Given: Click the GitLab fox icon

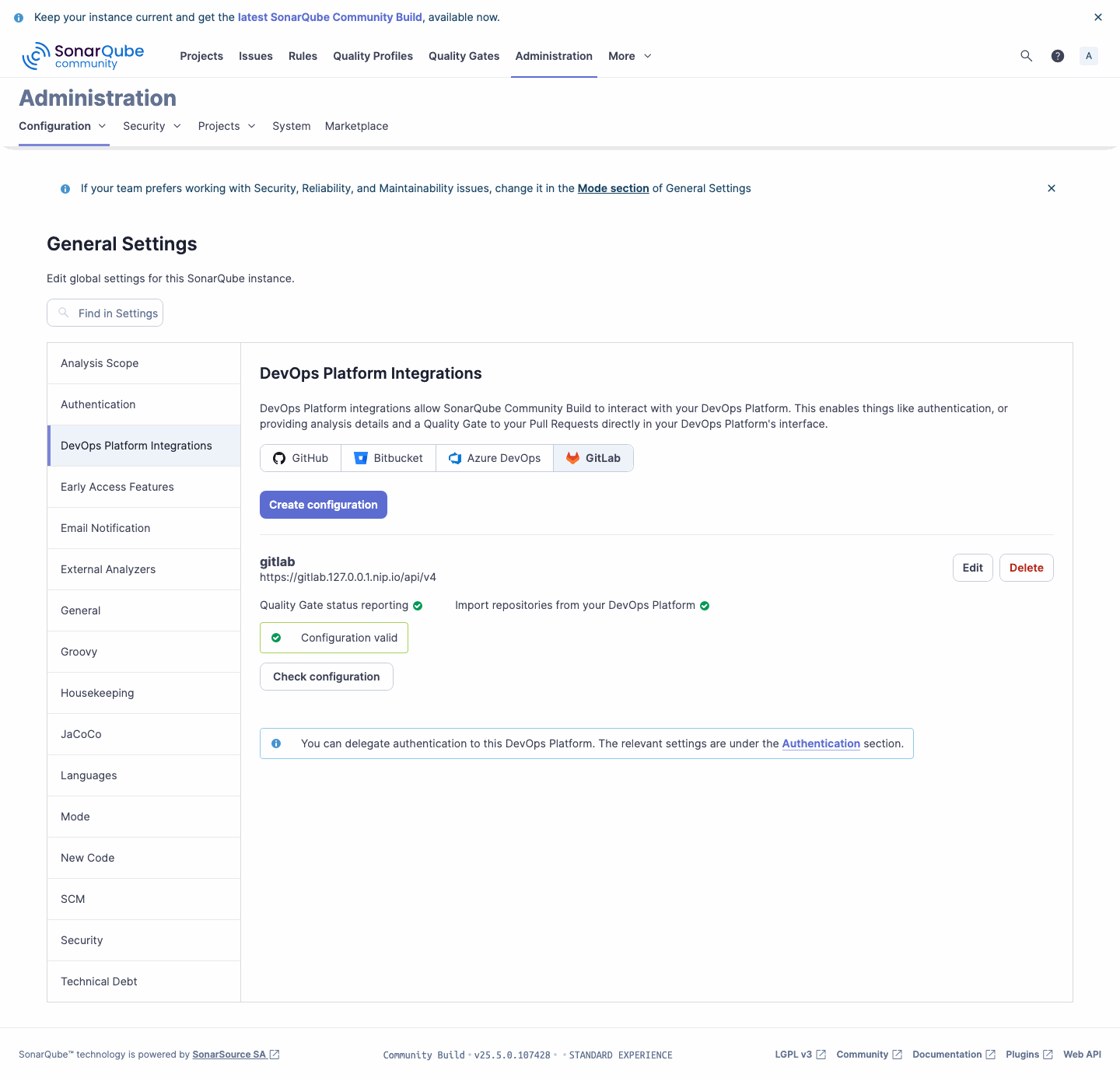Looking at the screenshot, I should click(x=573, y=458).
